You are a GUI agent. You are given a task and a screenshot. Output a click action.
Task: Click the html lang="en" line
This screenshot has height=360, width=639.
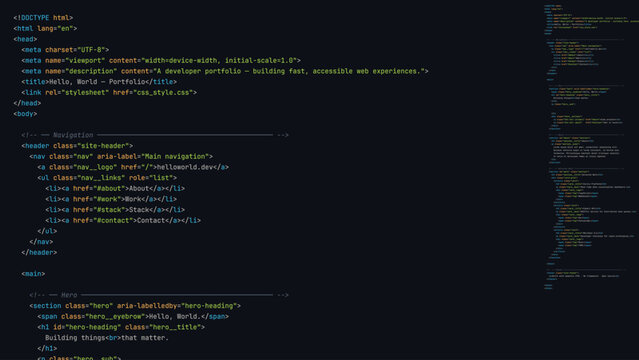tap(45, 29)
